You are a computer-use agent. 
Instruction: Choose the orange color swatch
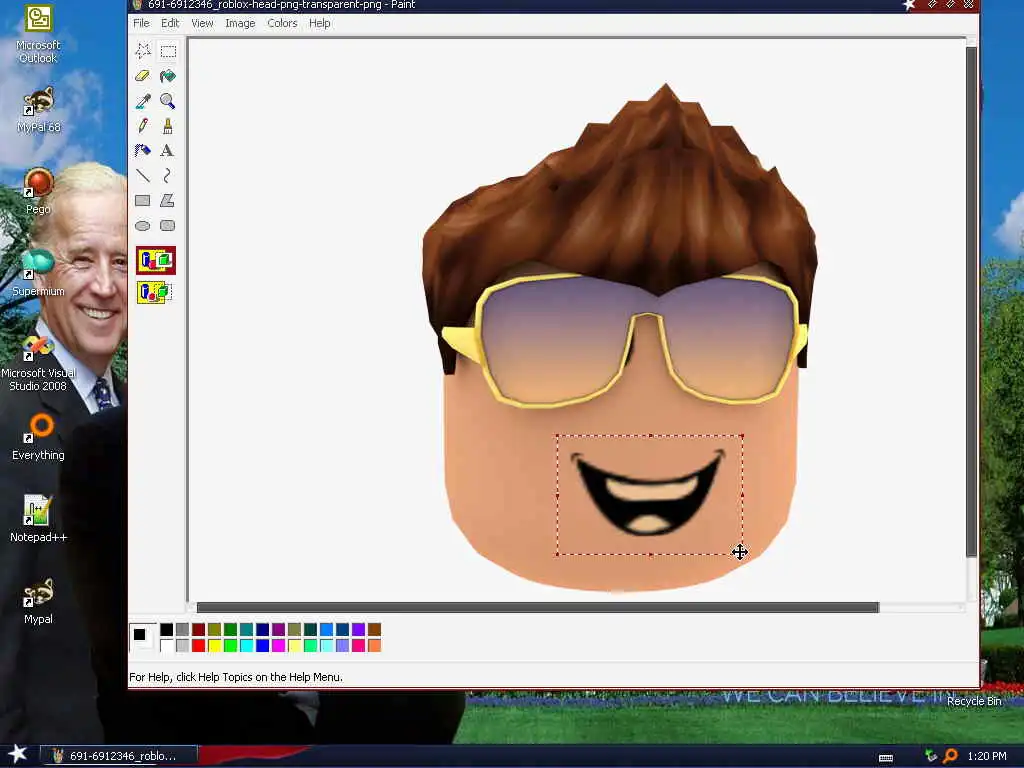(x=374, y=645)
